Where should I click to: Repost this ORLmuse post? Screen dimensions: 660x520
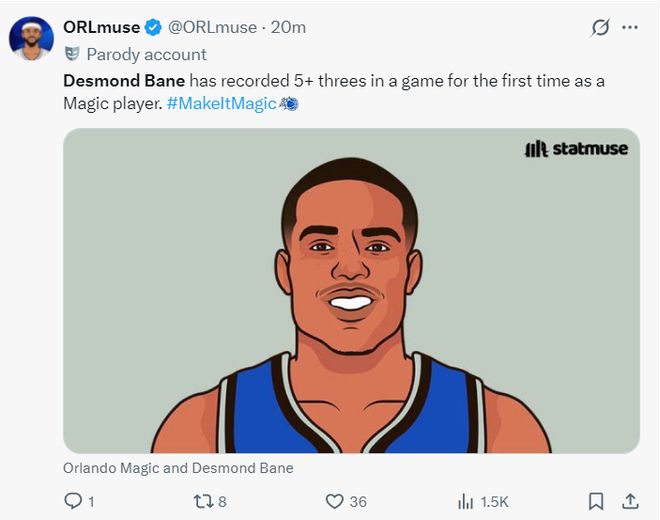point(201,501)
